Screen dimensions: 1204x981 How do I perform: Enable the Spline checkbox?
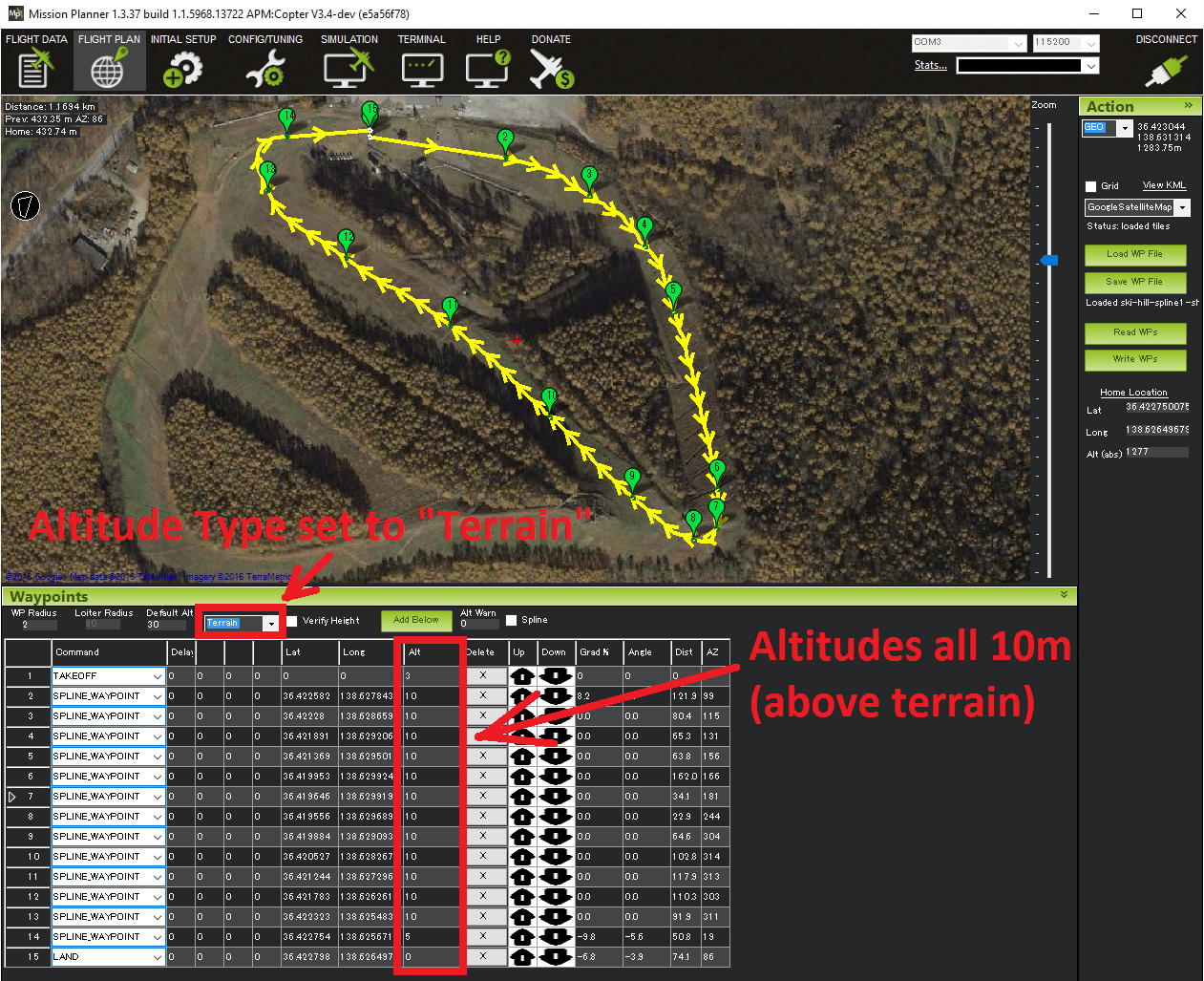(x=512, y=621)
